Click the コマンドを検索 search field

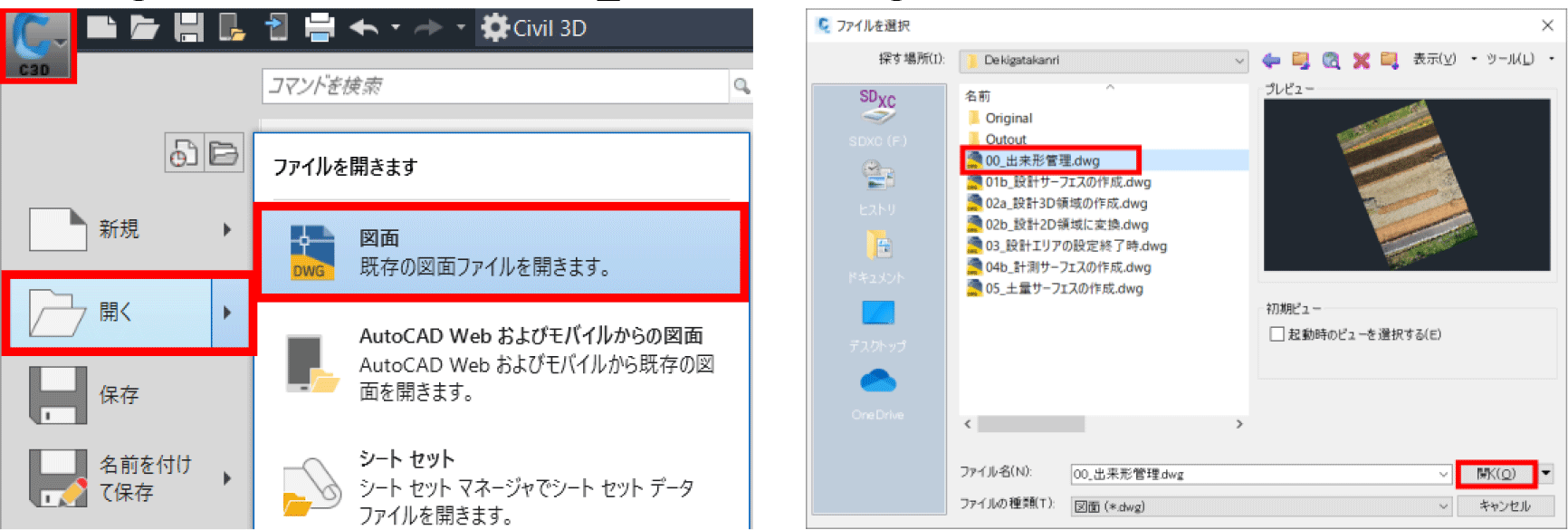pos(494,86)
